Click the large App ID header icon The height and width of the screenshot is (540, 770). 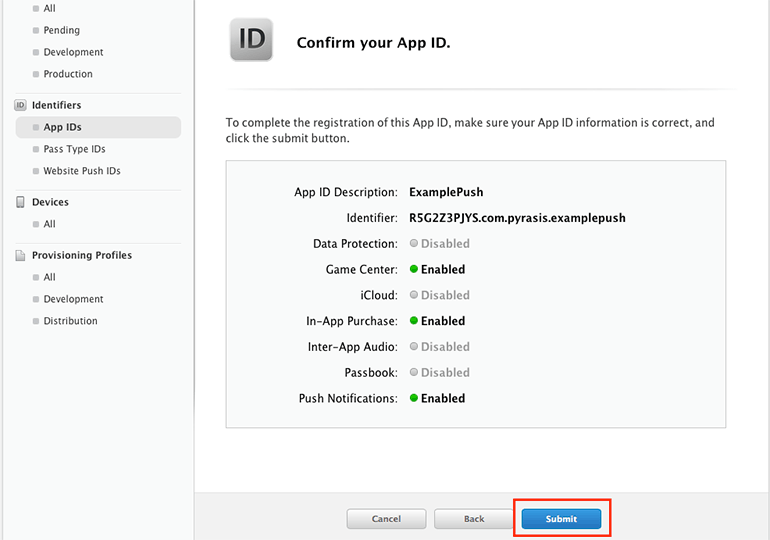tap(252, 40)
